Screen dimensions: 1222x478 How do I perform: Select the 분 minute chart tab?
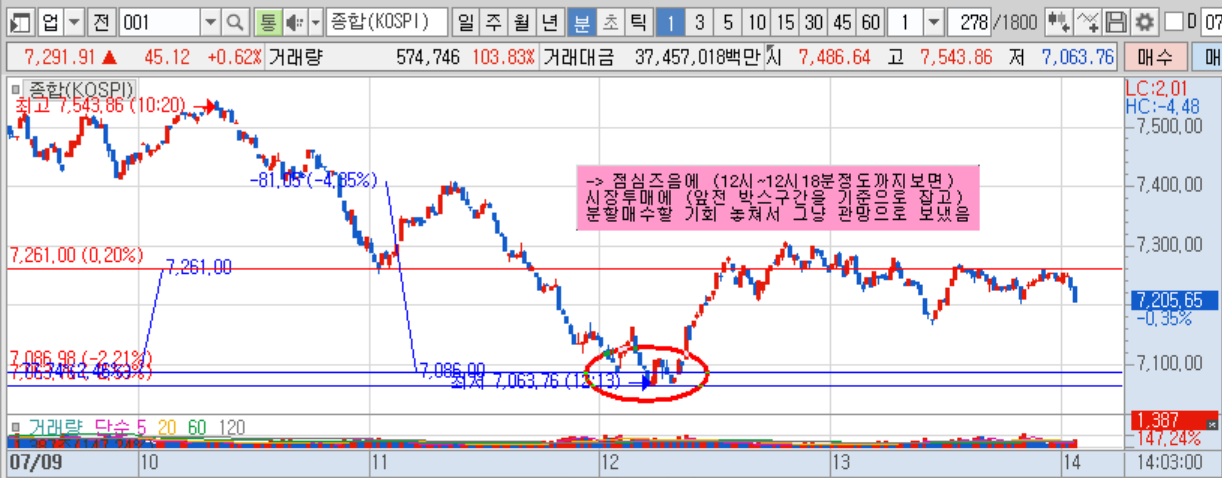tap(581, 22)
